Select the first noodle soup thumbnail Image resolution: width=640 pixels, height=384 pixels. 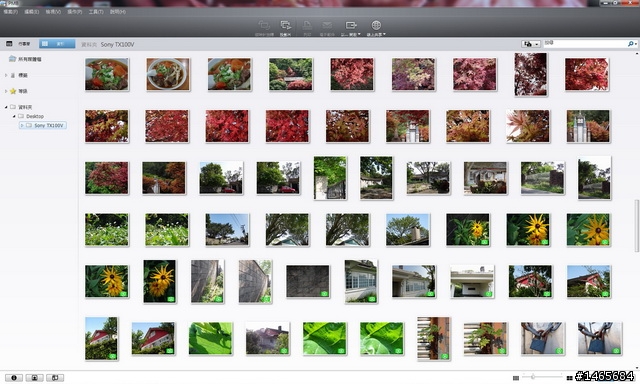[107, 74]
